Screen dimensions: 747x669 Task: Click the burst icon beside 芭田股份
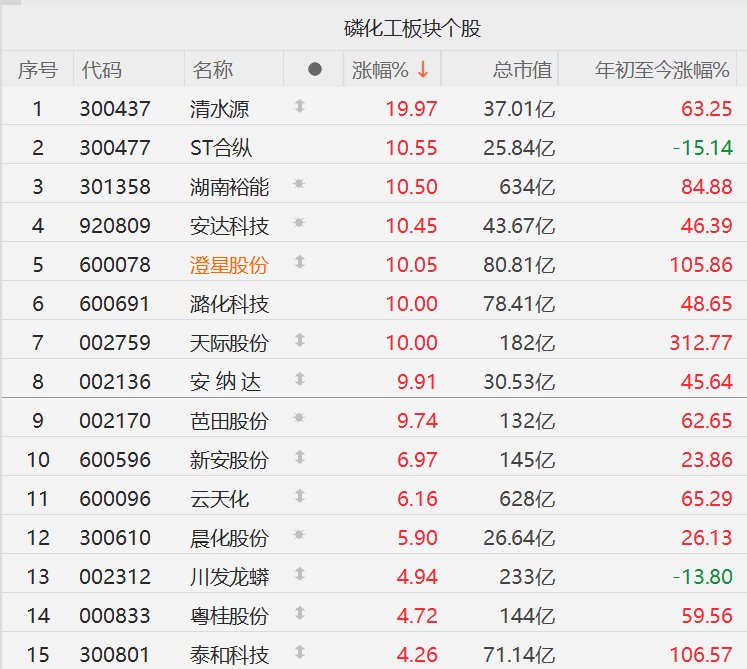pos(299,419)
